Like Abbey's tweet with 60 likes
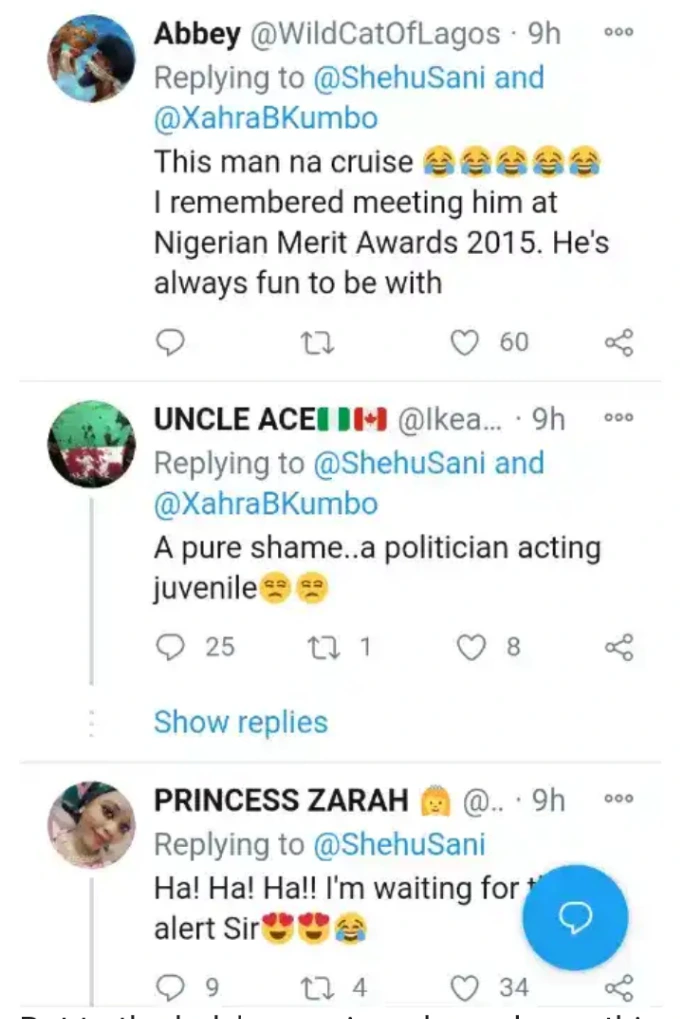The width and height of the screenshot is (683, 1019). pos(464,343)
